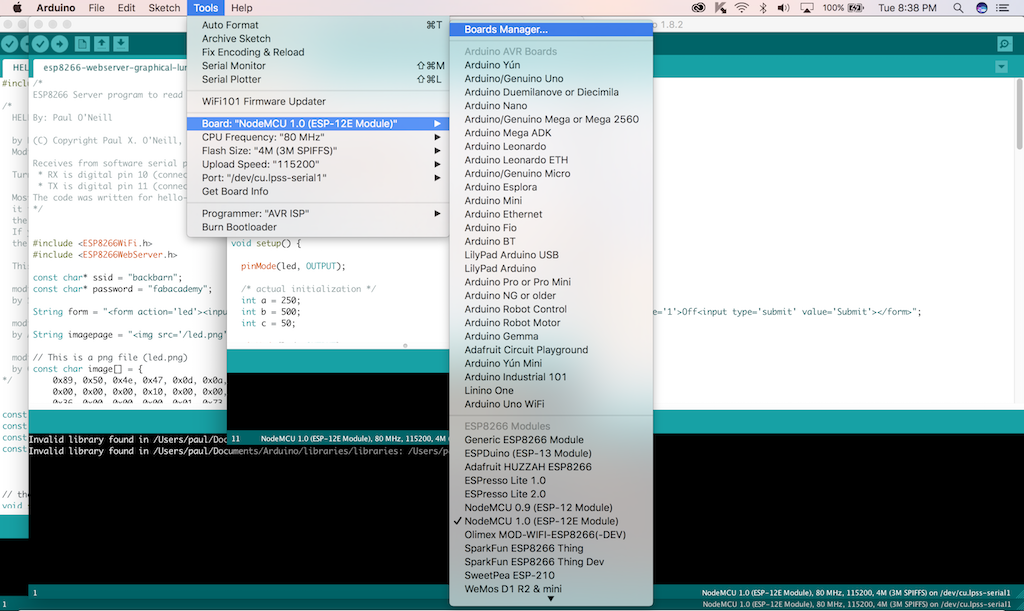Click the Upload arrow toolbar icon
This screenshot has height=611, width=1024.
[x=59, y=44]
